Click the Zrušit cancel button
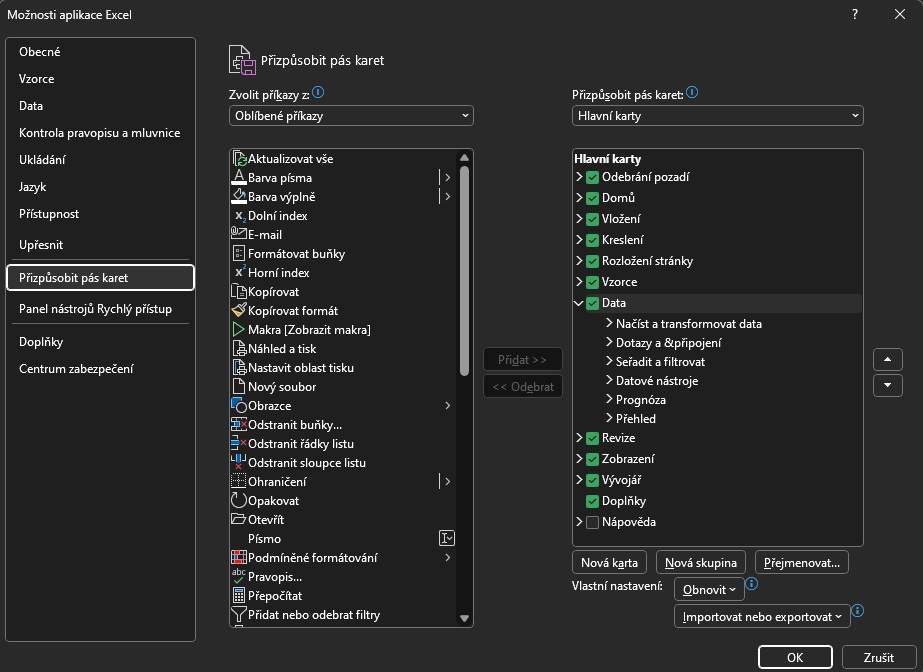This screenshot has width=923, height=672. pyautogui.click(x=879, y=657)
